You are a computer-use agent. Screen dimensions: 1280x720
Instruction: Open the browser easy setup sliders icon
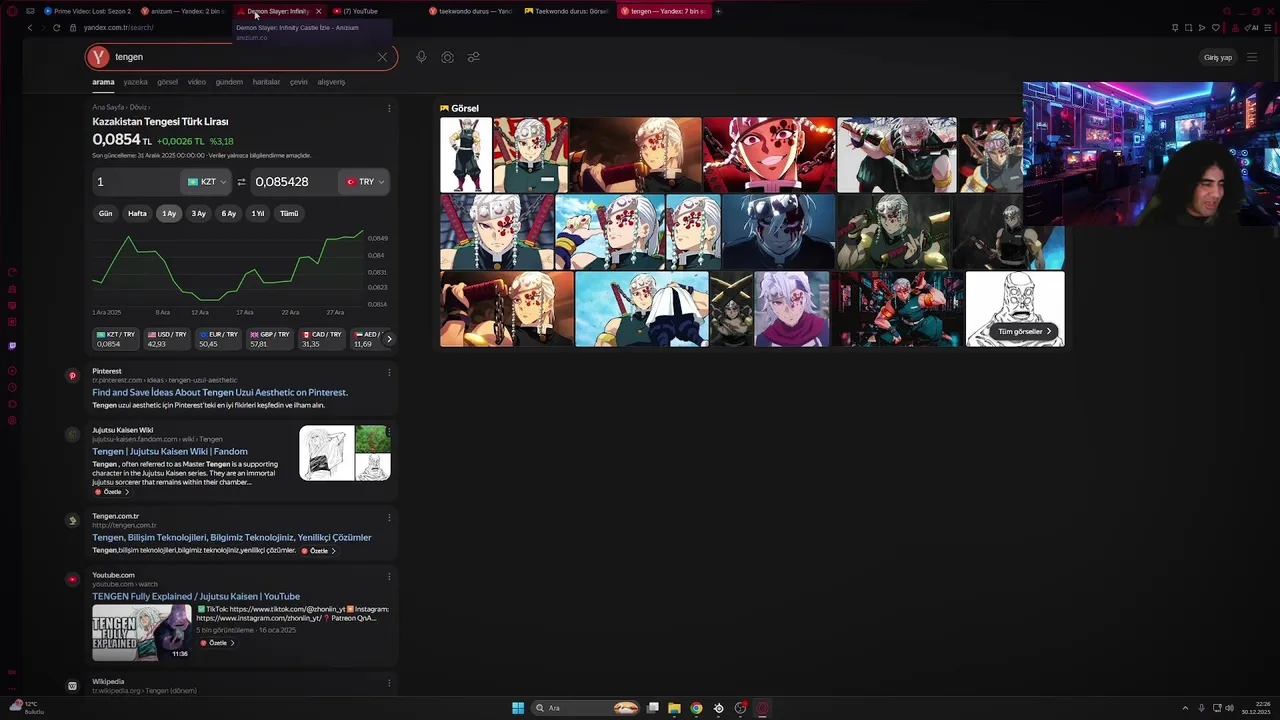(1267, 28)
